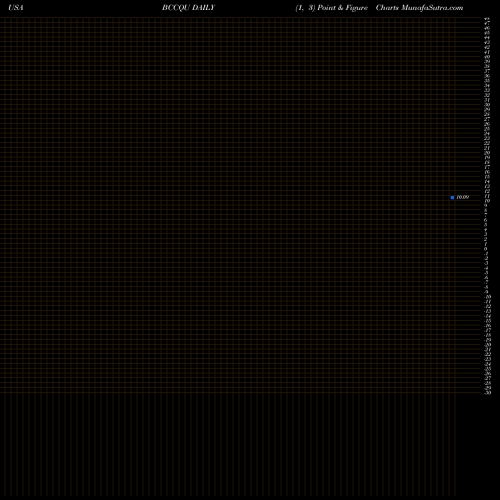Click the 20 label on price axis
Image resolution: width=500 pixels, height=500 pixels.
point(487,153)
